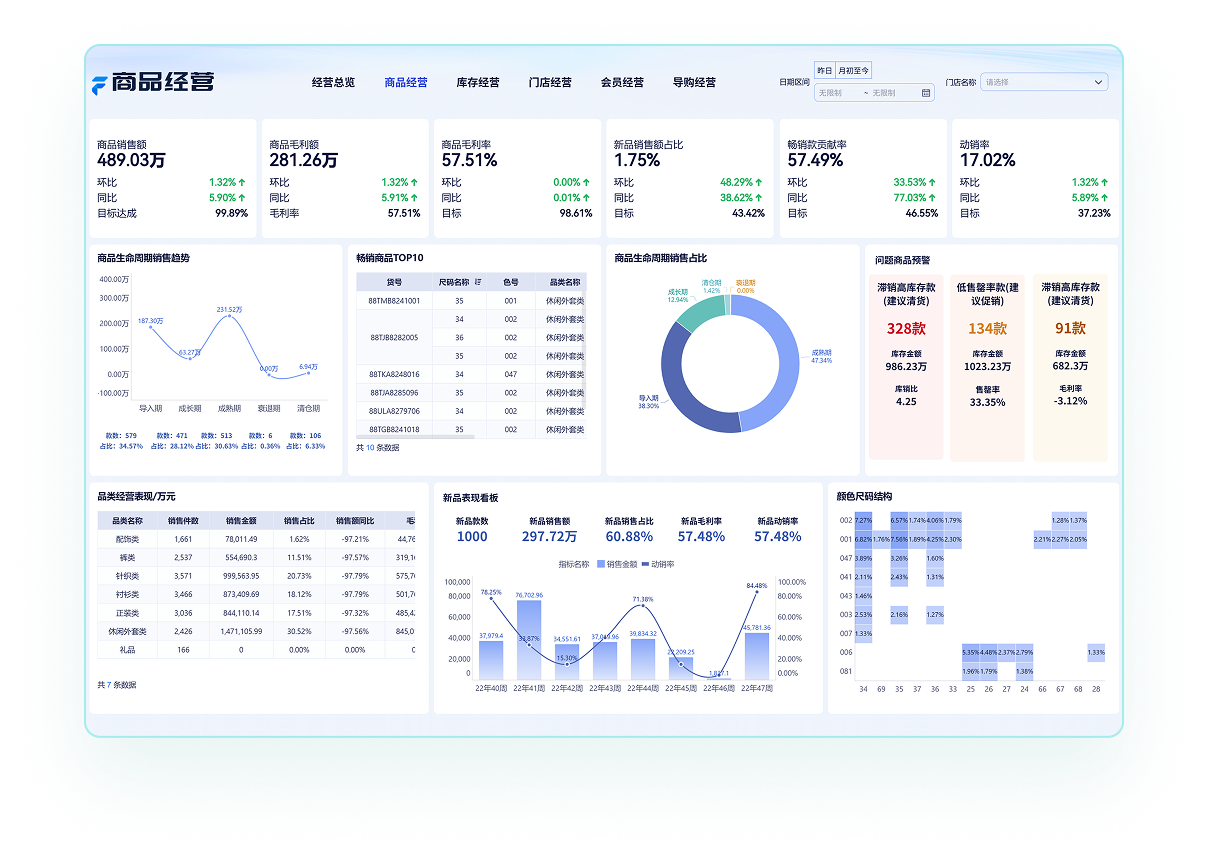Screen dimensions: 1208x862
Task: Click the 5.35% heatmap cell in row 006
Action: point(970,652)
